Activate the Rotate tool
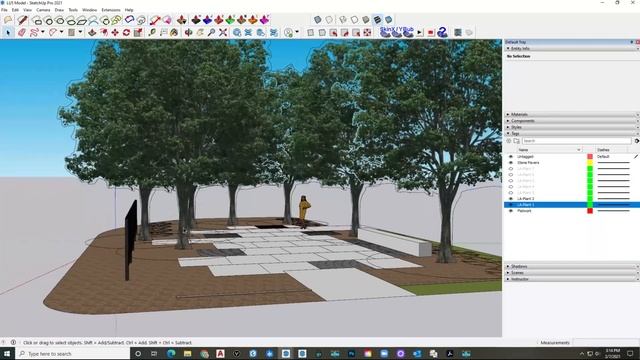This screenshot has height=360, width=640. tap(127, 32)
